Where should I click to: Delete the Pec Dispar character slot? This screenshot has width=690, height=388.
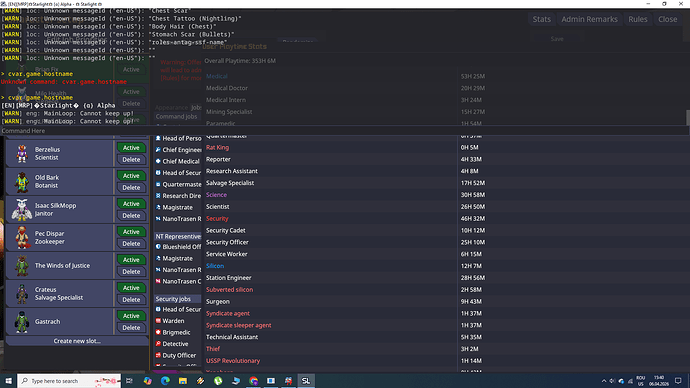(x=131, y=244)
